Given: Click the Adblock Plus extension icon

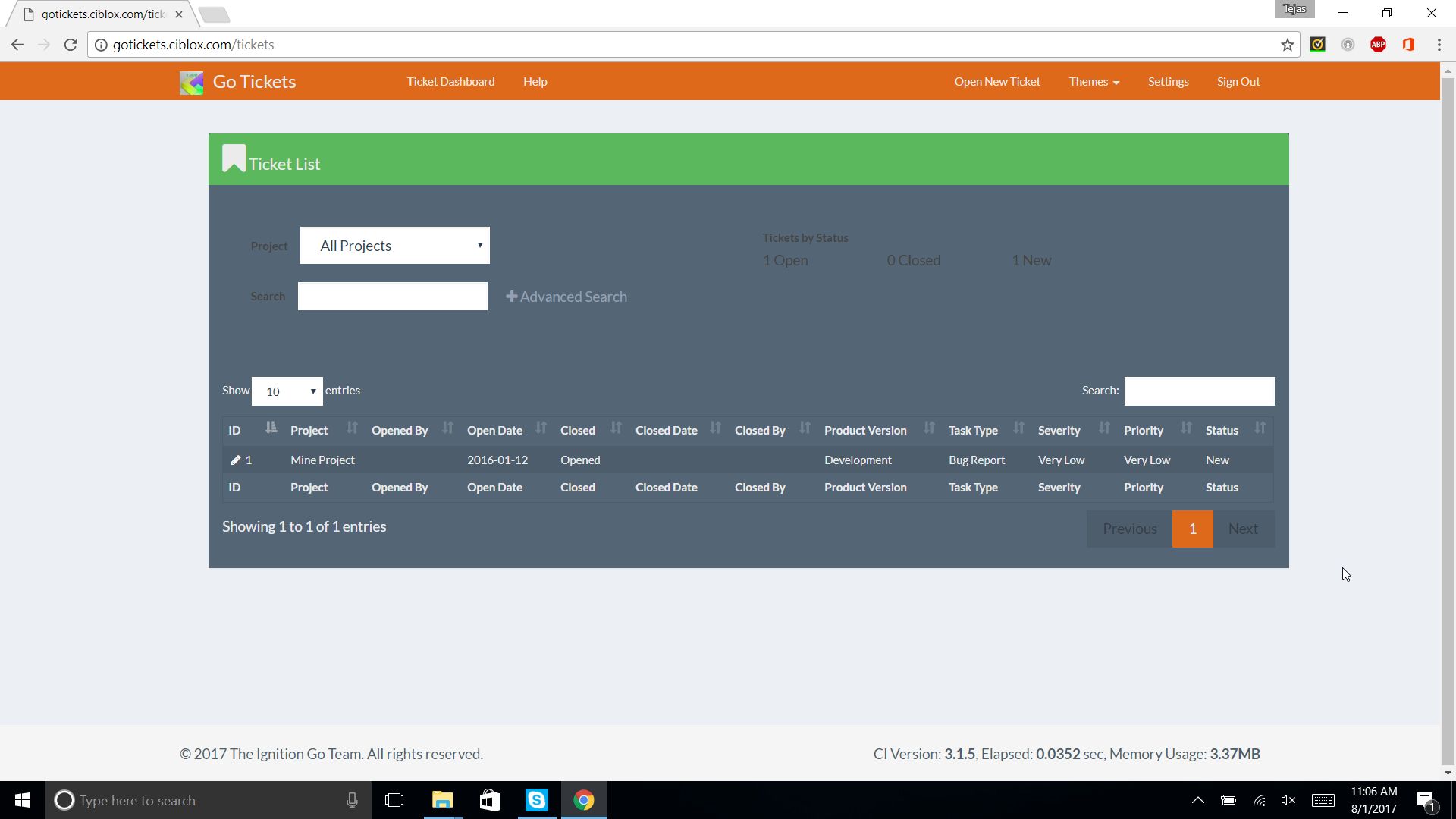Looking at the screenshot, I should tap(1378, 45).
